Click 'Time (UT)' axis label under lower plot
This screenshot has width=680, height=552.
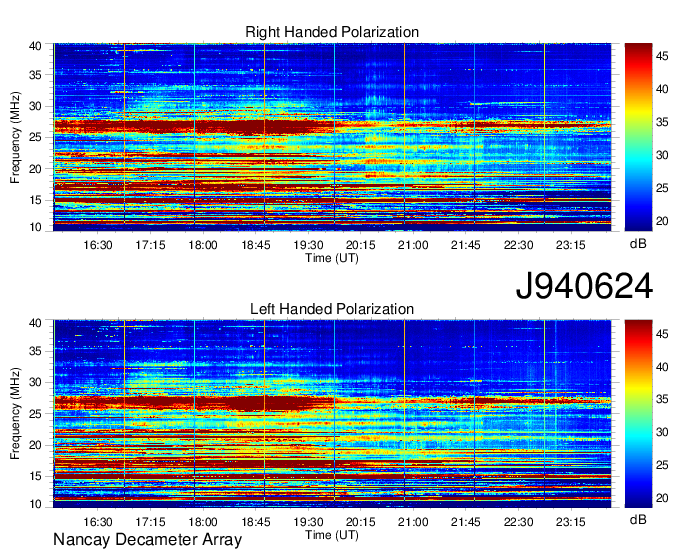coord(332,535)
